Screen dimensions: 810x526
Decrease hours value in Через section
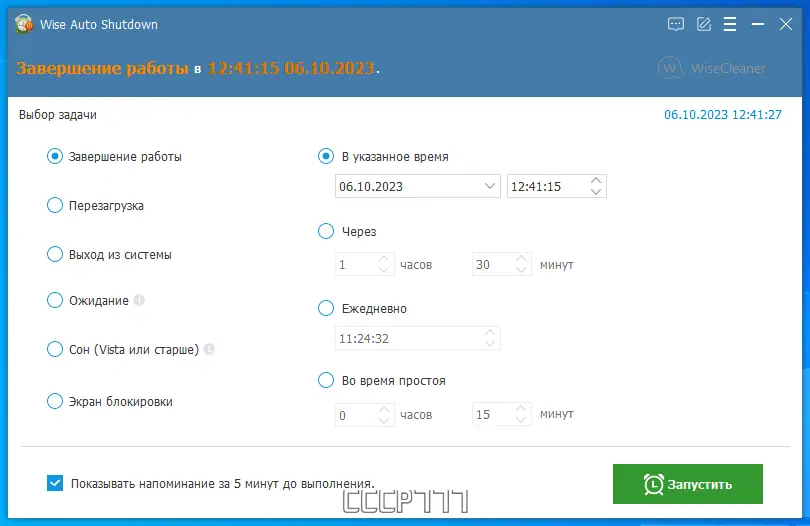tap(384, 270)
